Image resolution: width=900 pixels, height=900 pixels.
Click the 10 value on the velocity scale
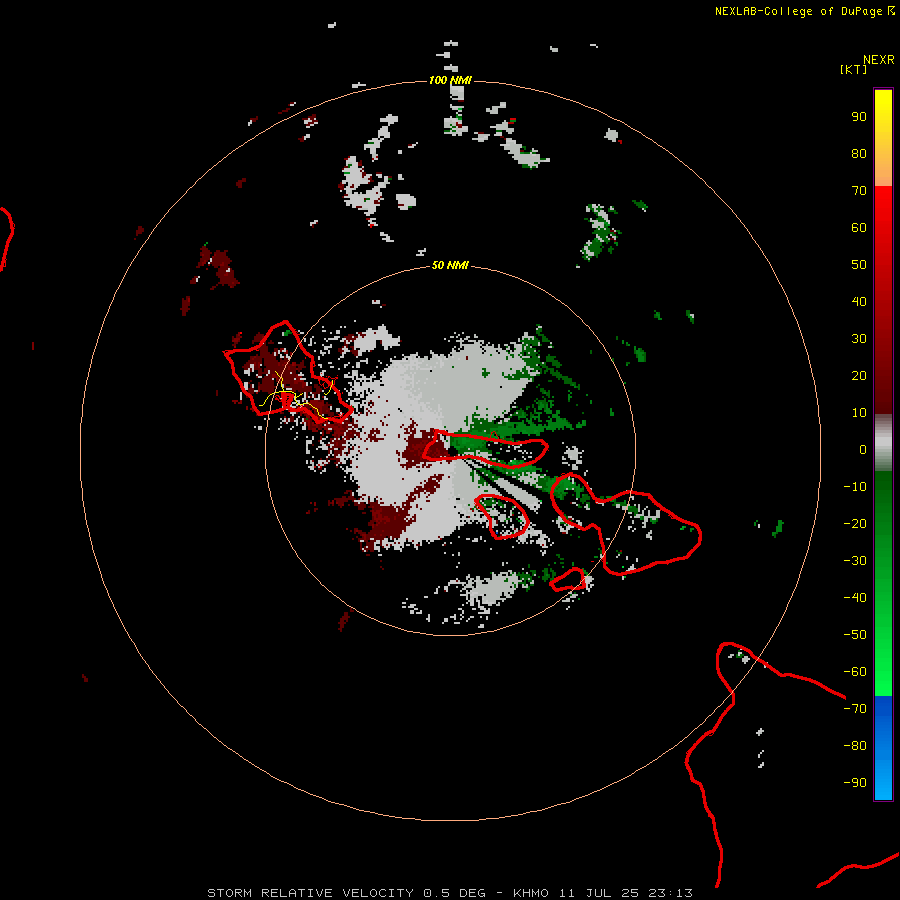(859, 413)
